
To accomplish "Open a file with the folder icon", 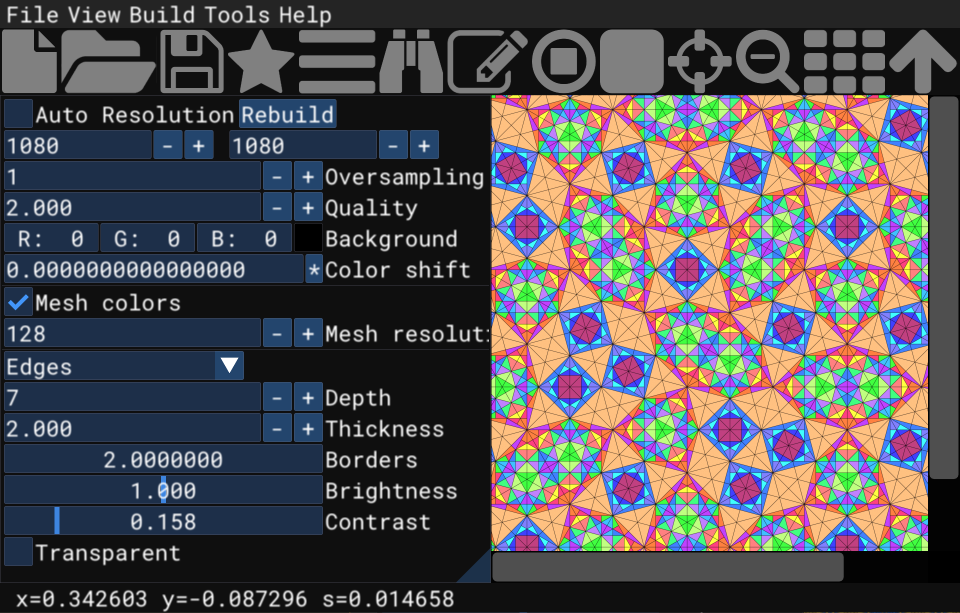I will point(108,62).
